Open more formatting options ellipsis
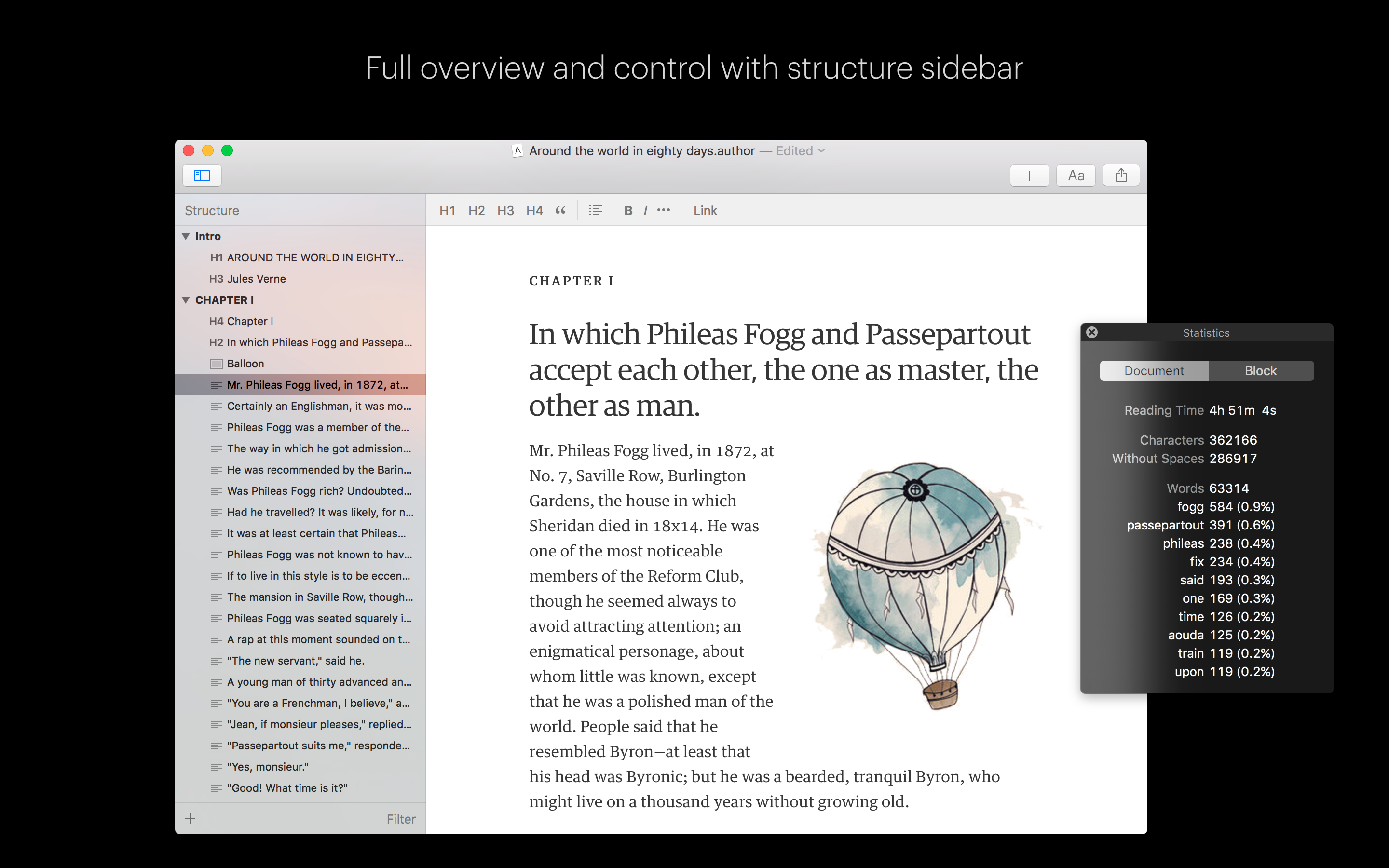The height and width of the screenshot is (868, 1389). (x=664, y=210)
